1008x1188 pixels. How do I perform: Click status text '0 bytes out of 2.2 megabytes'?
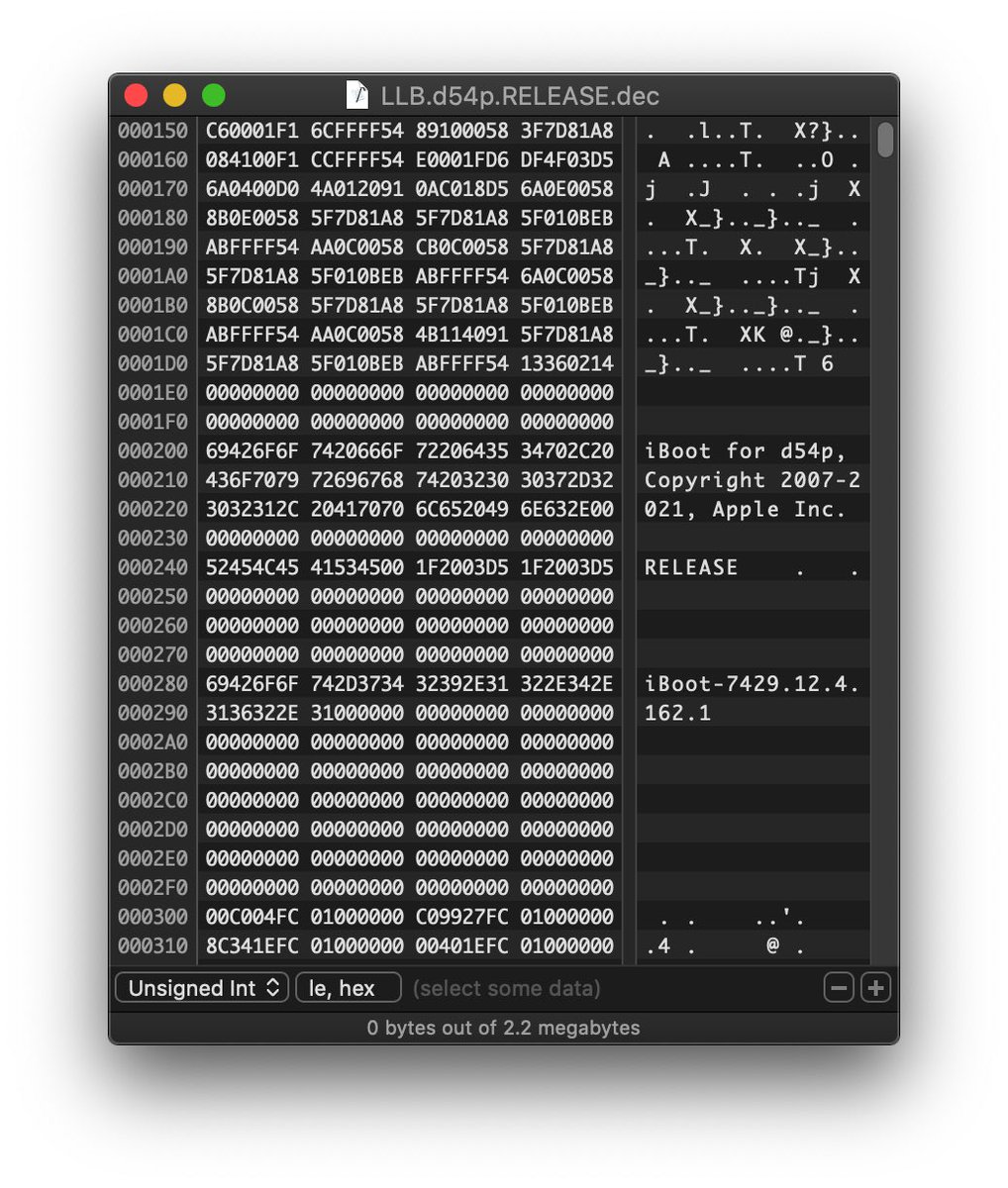pos(503,1028)
